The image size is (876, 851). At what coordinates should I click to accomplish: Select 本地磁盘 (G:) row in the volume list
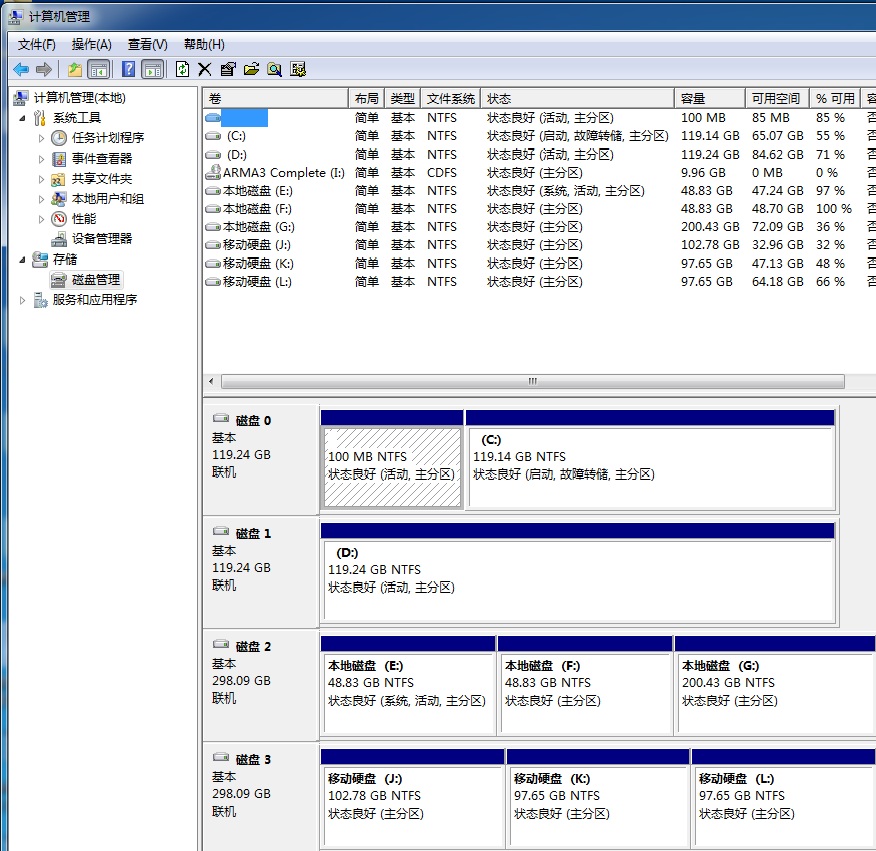[539, 227]
